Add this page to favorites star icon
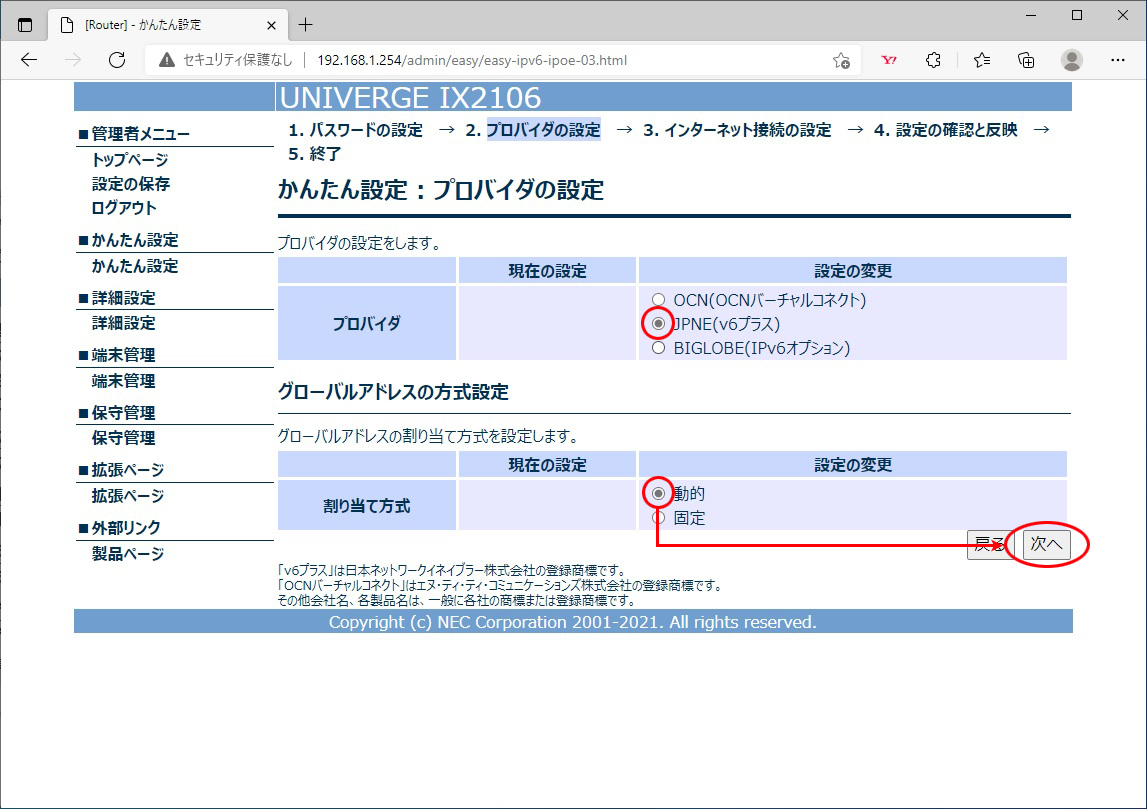Screen dimensions: 1147x809 [841, 61]
